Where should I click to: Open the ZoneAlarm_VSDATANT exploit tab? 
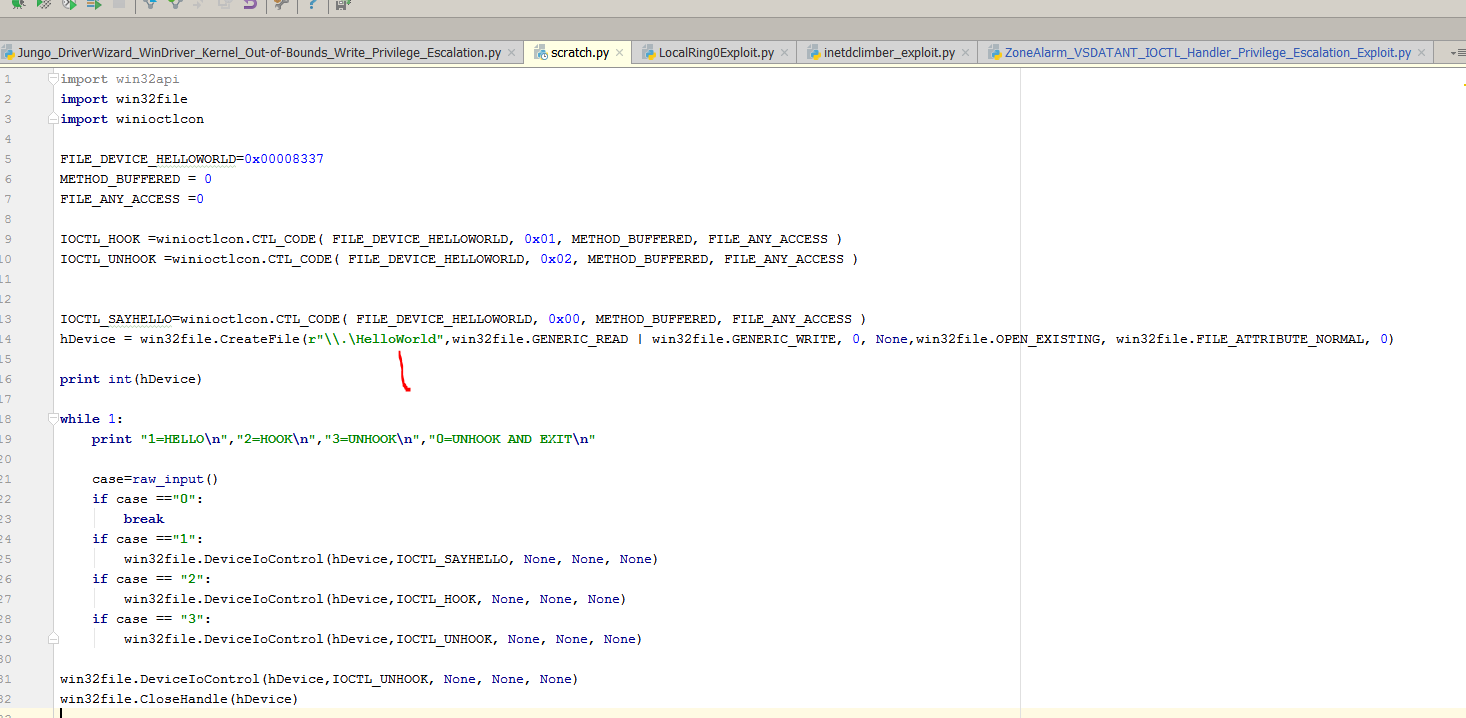[1206, 53]
